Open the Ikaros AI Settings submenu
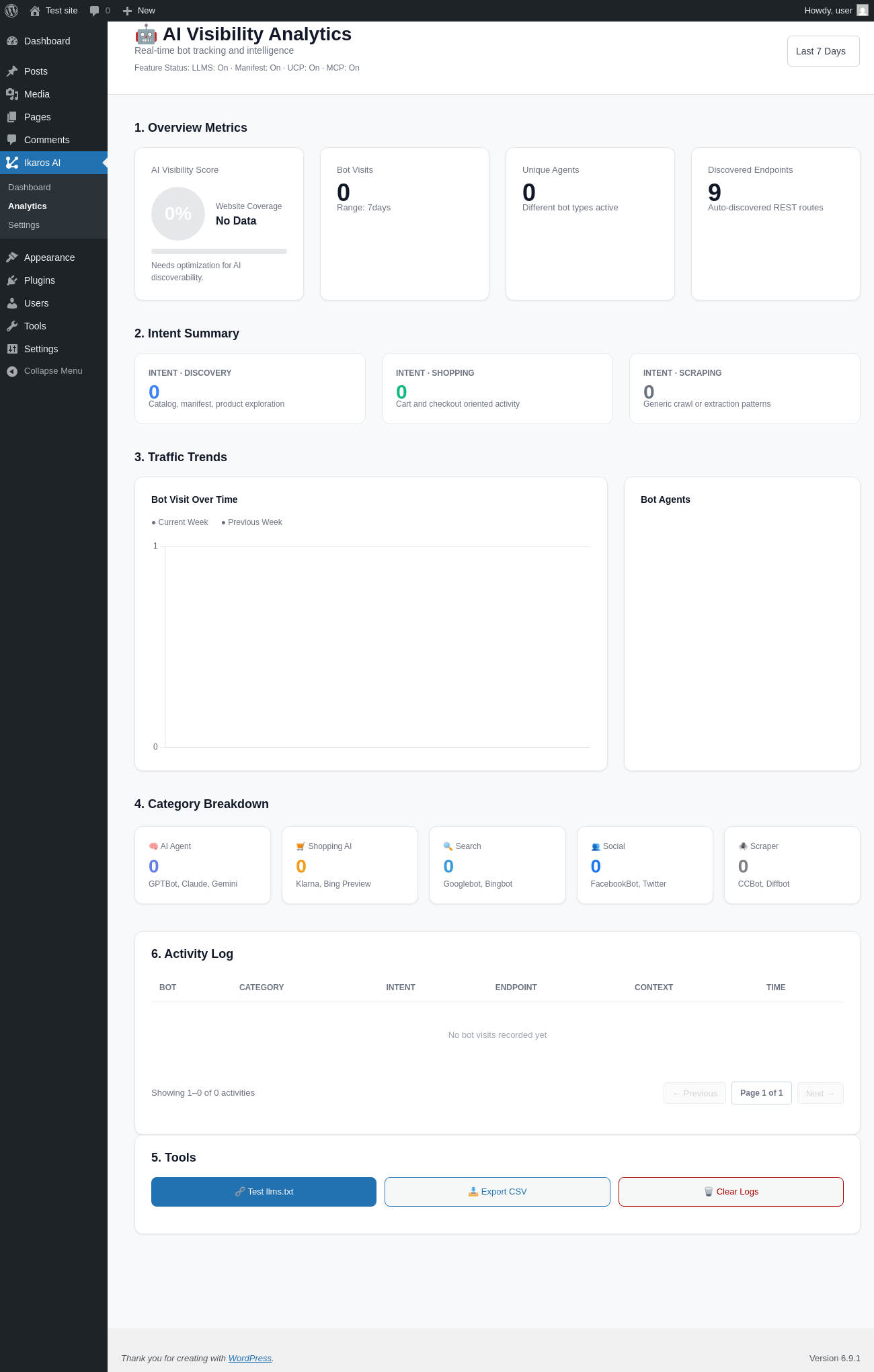Viewport: 874px width, 1372px height. click(24, 225)
